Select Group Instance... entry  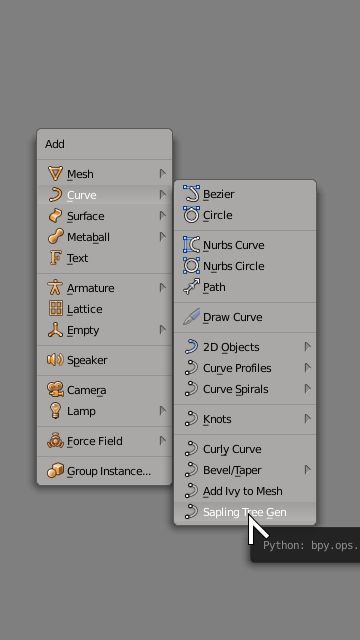coord(104,471)
